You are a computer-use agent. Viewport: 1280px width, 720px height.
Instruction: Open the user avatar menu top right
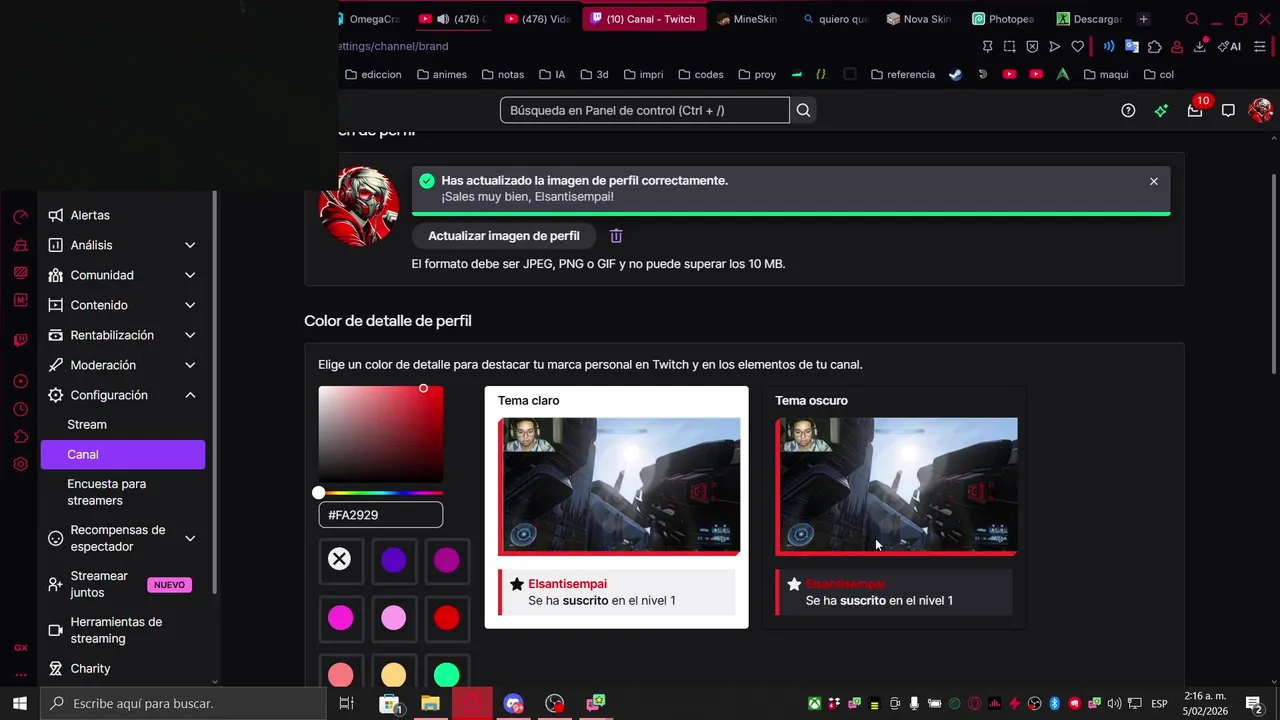[1260, 110]
